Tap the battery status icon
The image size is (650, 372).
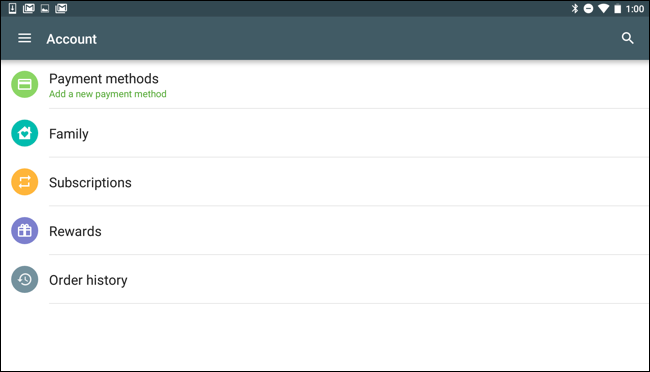pyautogui.click(x=618, y=9)
